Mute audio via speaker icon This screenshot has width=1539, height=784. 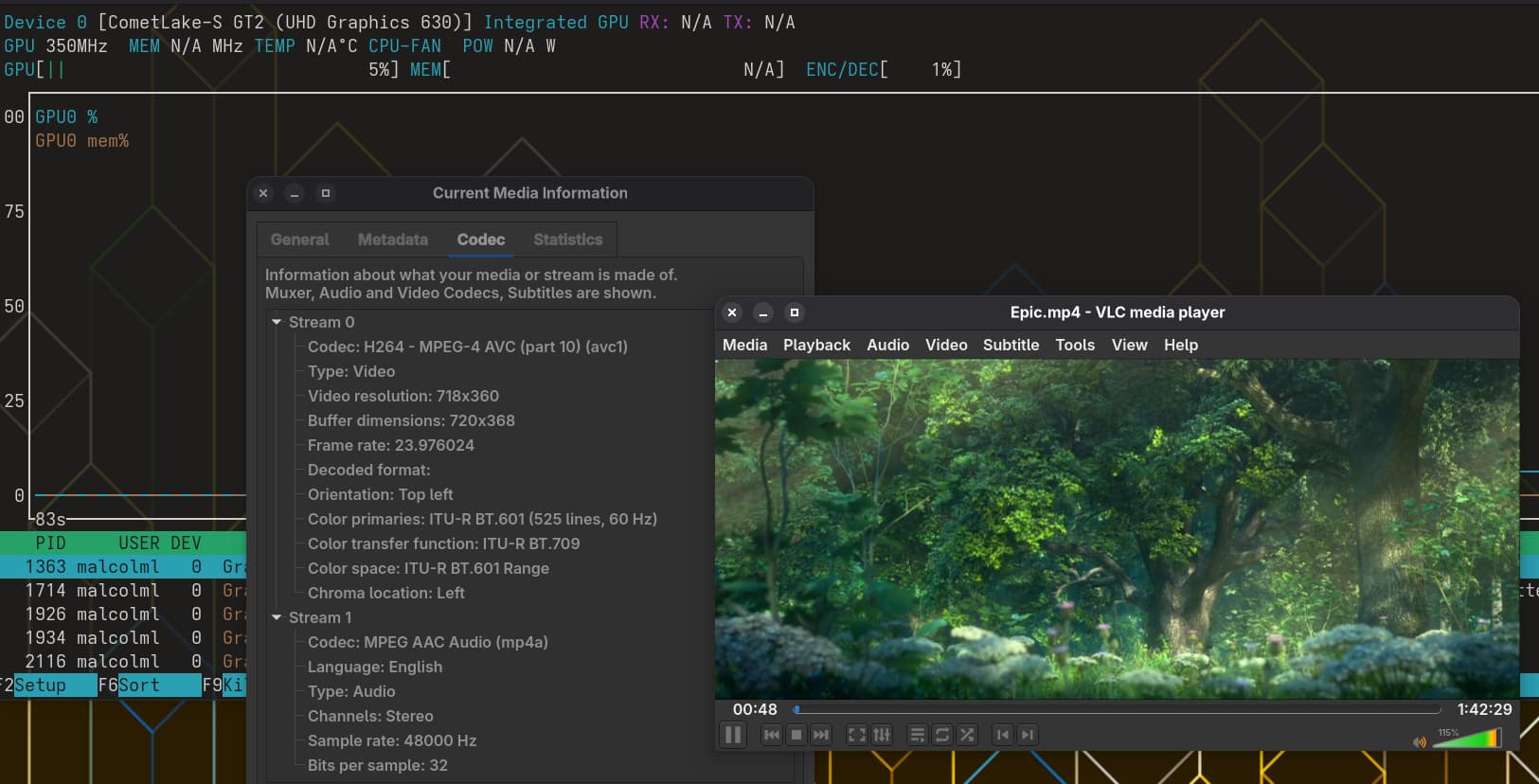[1419, 741]
